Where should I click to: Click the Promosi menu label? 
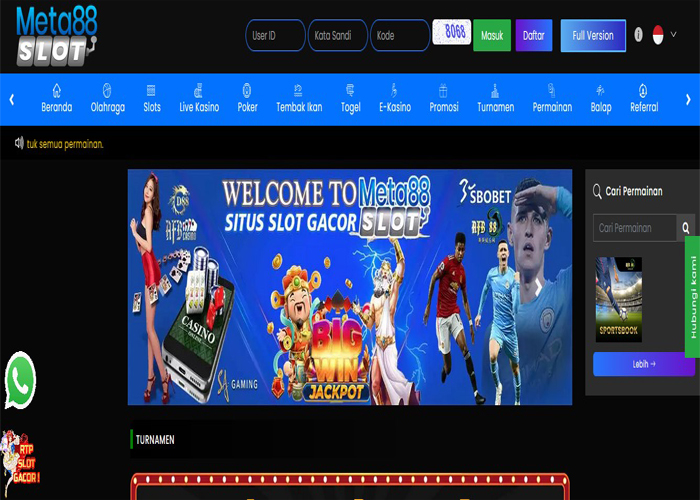444,107
